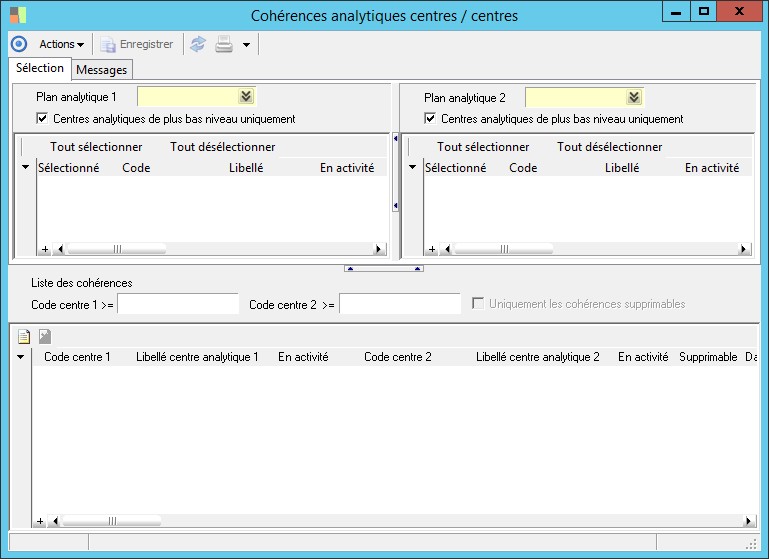Select the Sélection tab
Screen dimensions: 769x559
click(40, 68)
